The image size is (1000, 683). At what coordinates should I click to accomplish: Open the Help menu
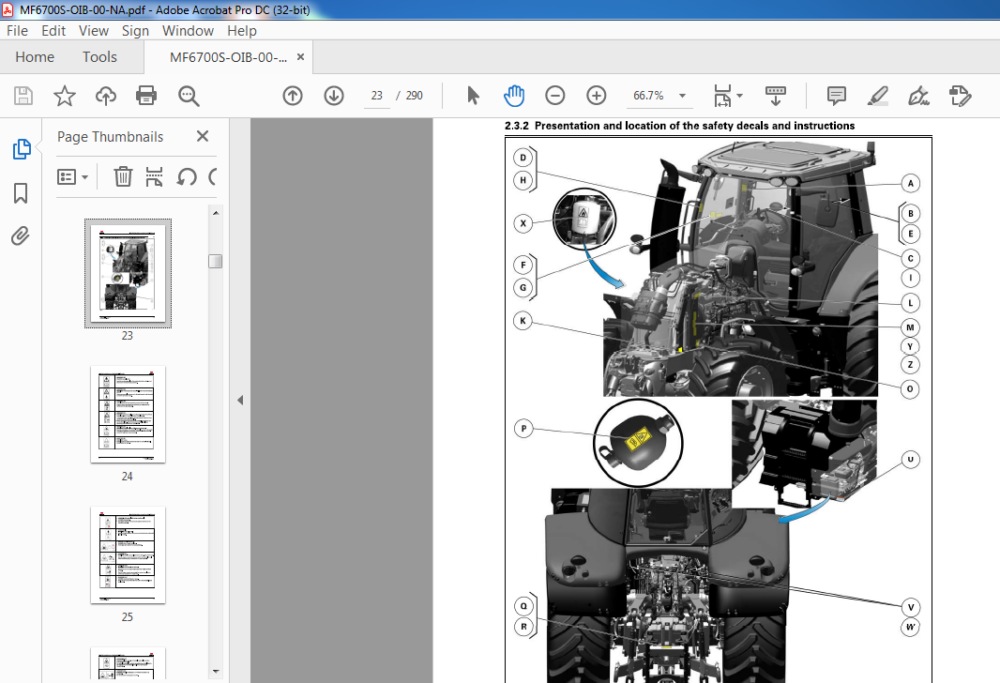tap(242, 31)
